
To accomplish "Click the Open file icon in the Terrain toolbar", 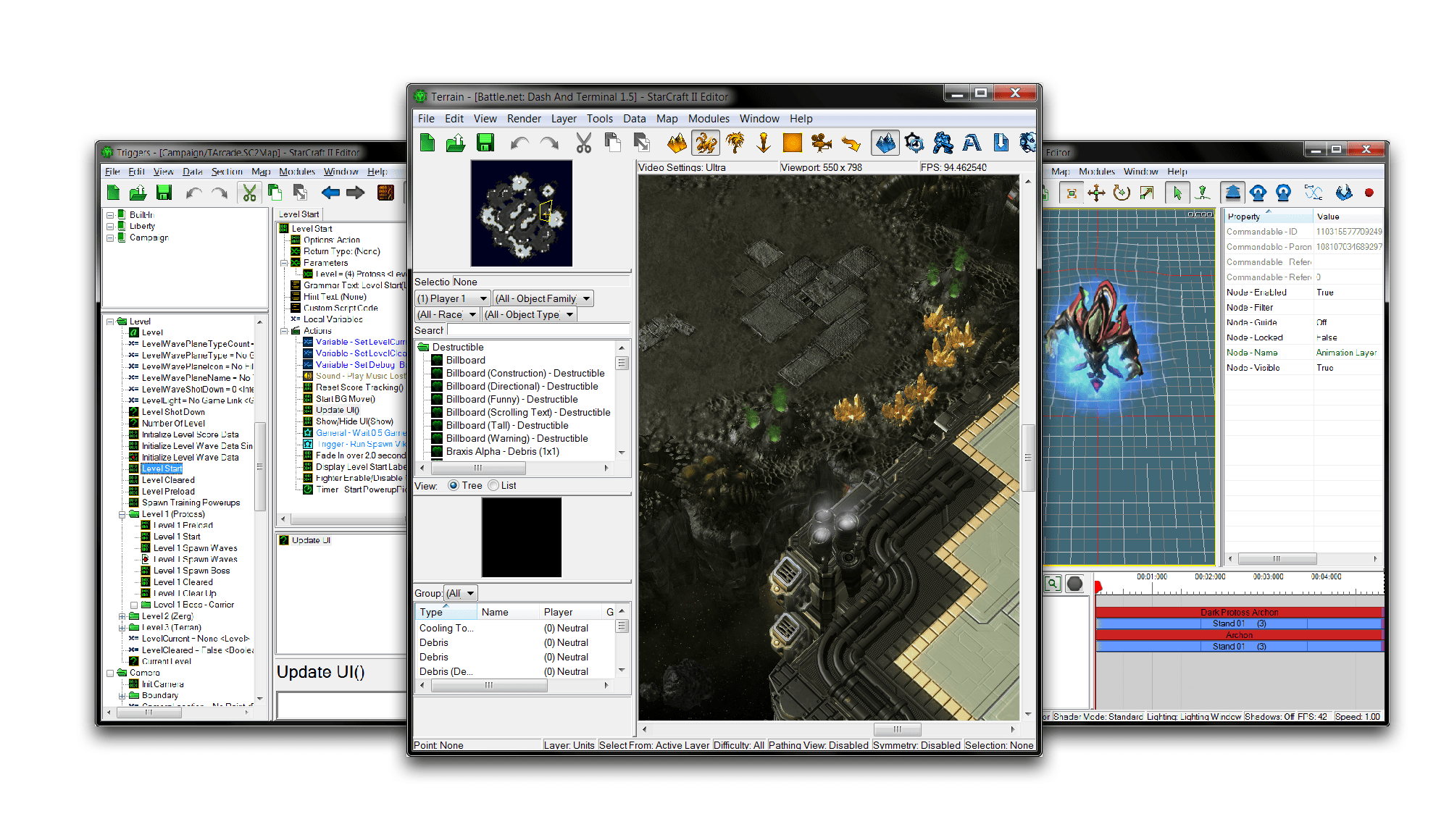I will tap(456, 143).
